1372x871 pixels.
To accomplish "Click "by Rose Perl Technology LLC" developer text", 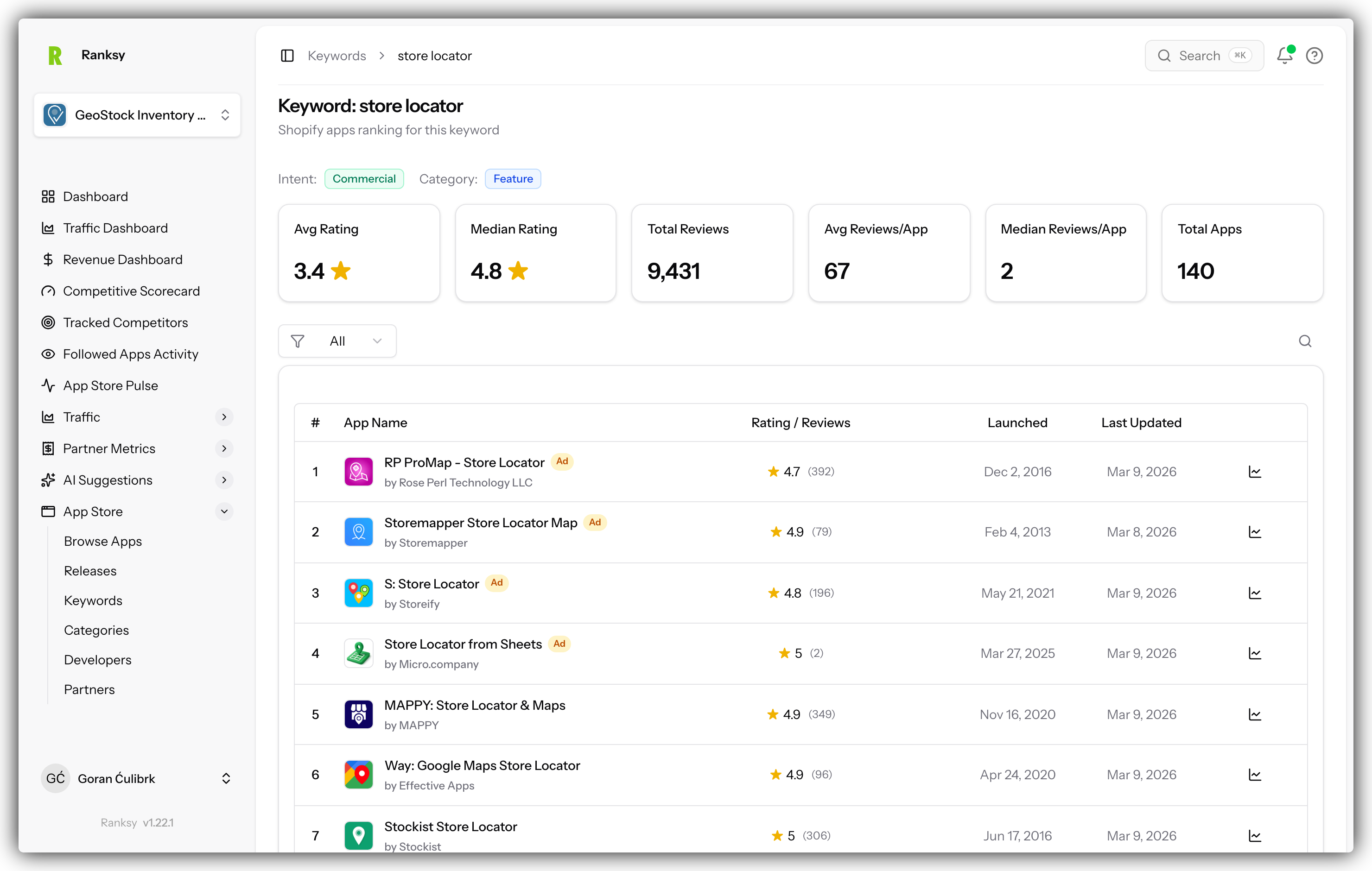I will [x=458, y=482].
